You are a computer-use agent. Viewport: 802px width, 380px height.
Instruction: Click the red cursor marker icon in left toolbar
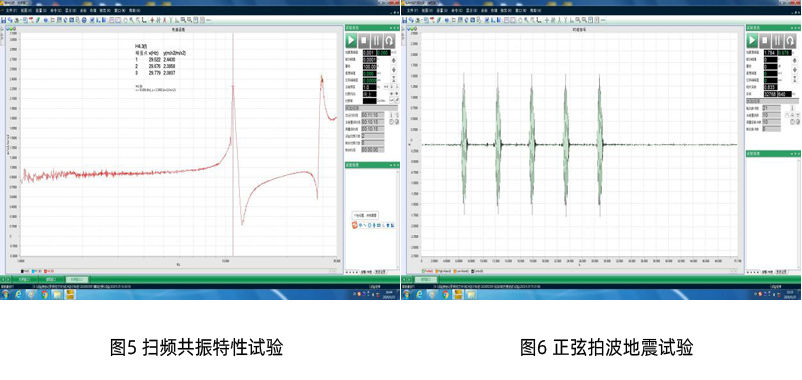pyautogui.click(x=152, y=20)
